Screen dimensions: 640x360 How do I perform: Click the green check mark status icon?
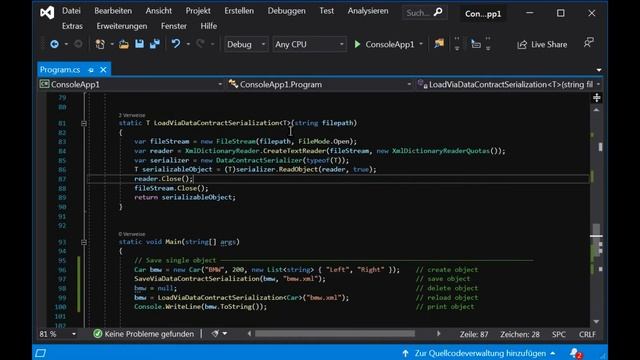click(98, 334)
